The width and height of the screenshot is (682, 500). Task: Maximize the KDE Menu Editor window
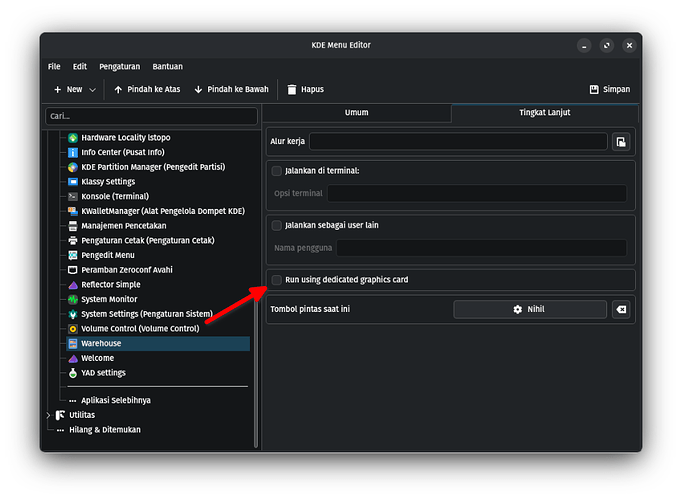pyautogui.click(x=606, y=46)
